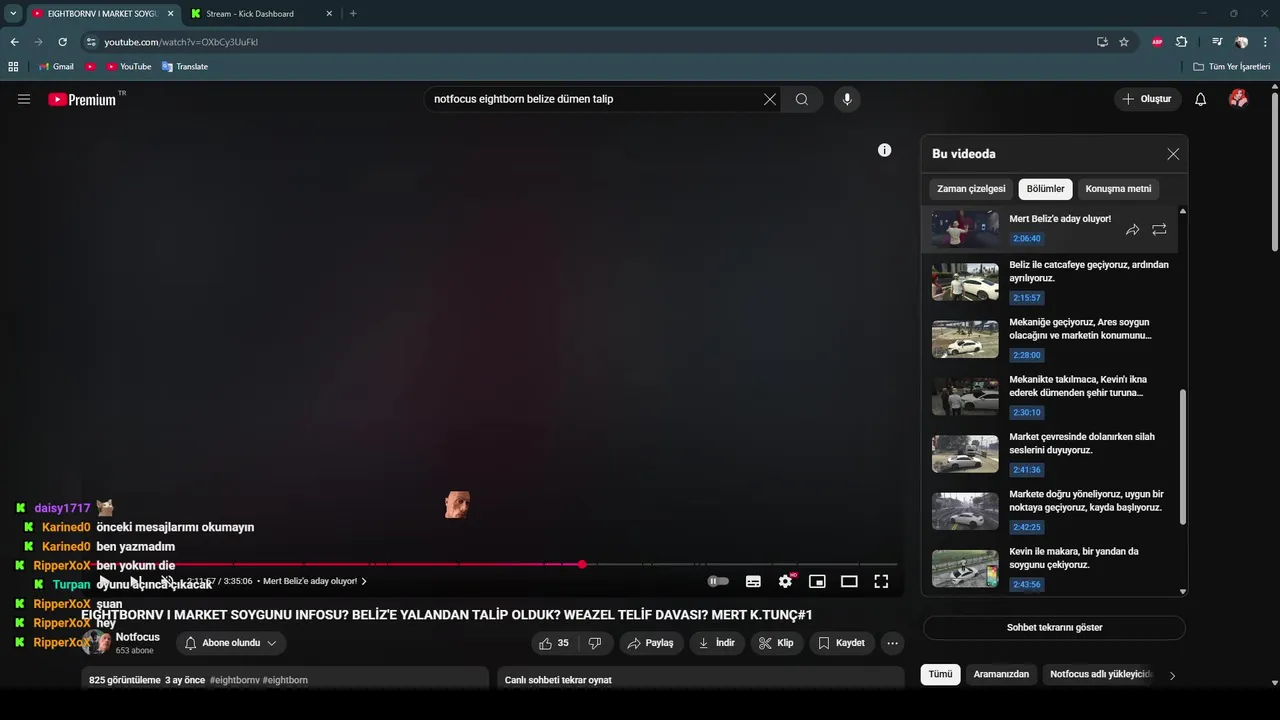Select the Aramanızdan filter chip
1280x720 pixels.
(x=1001, y=674)
